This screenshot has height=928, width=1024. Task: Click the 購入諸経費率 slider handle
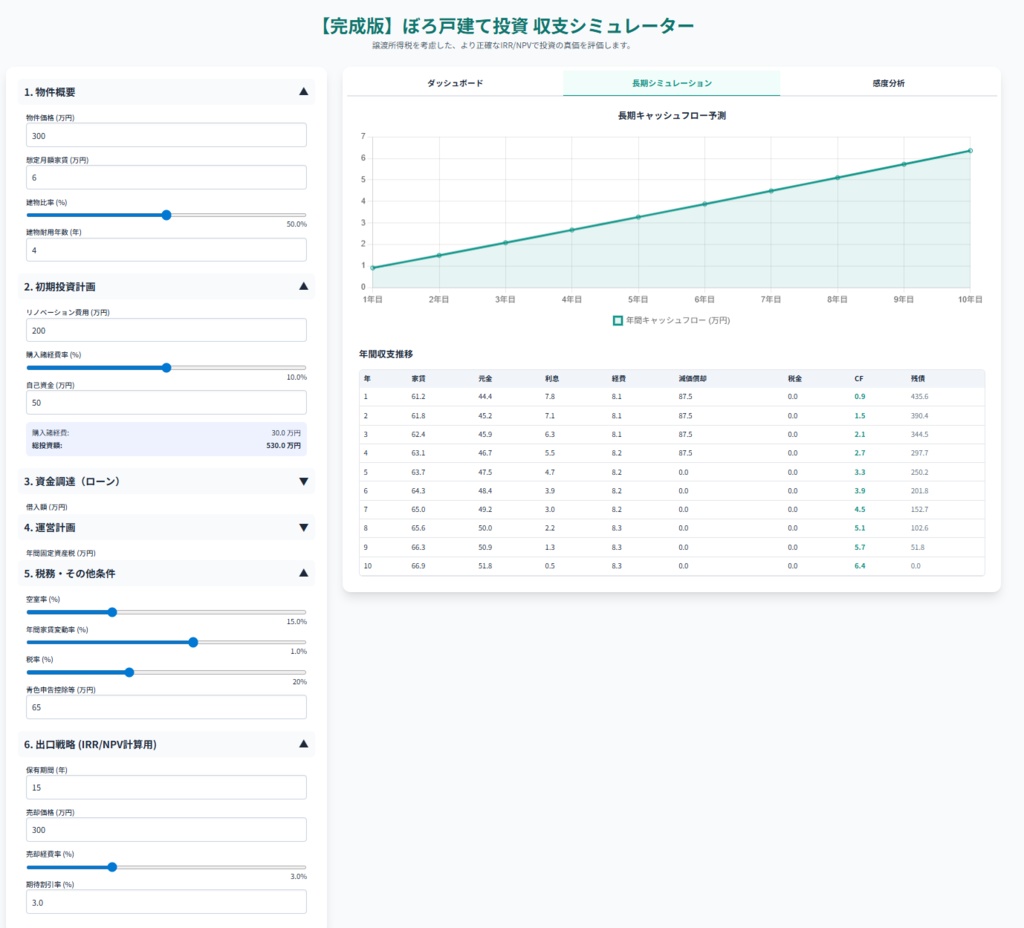coord(167,368)
